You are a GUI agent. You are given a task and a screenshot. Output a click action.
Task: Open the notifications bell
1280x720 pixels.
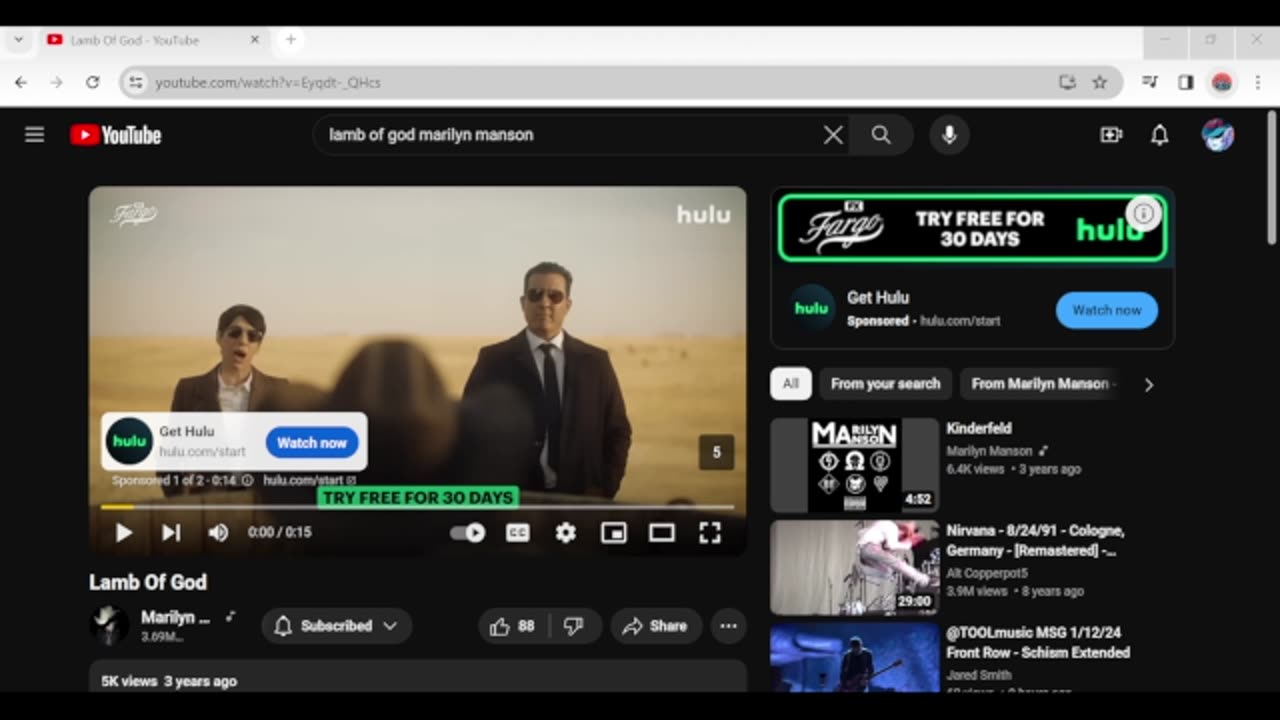(1159, 135)
